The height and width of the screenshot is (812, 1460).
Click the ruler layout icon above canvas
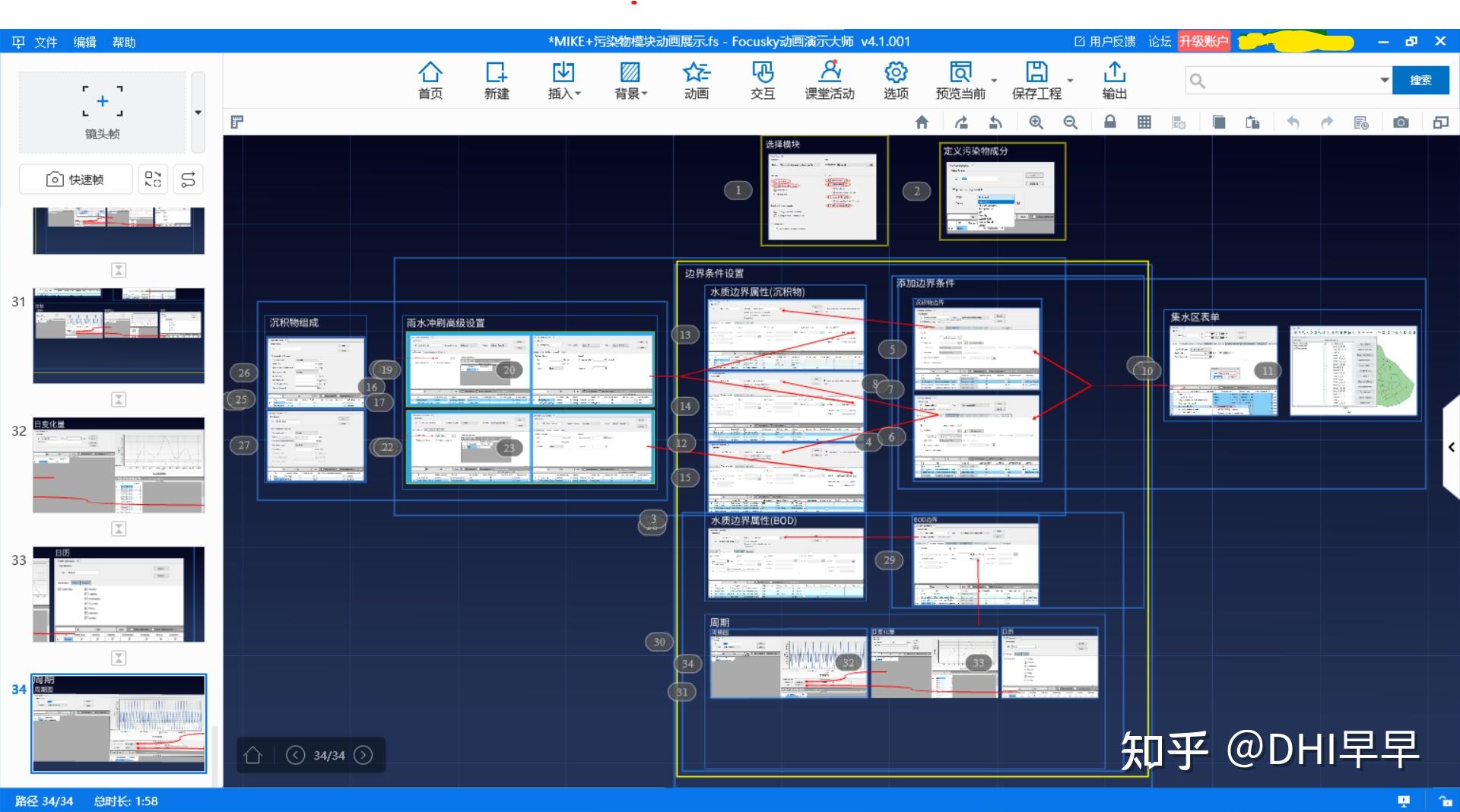(237, 122)
